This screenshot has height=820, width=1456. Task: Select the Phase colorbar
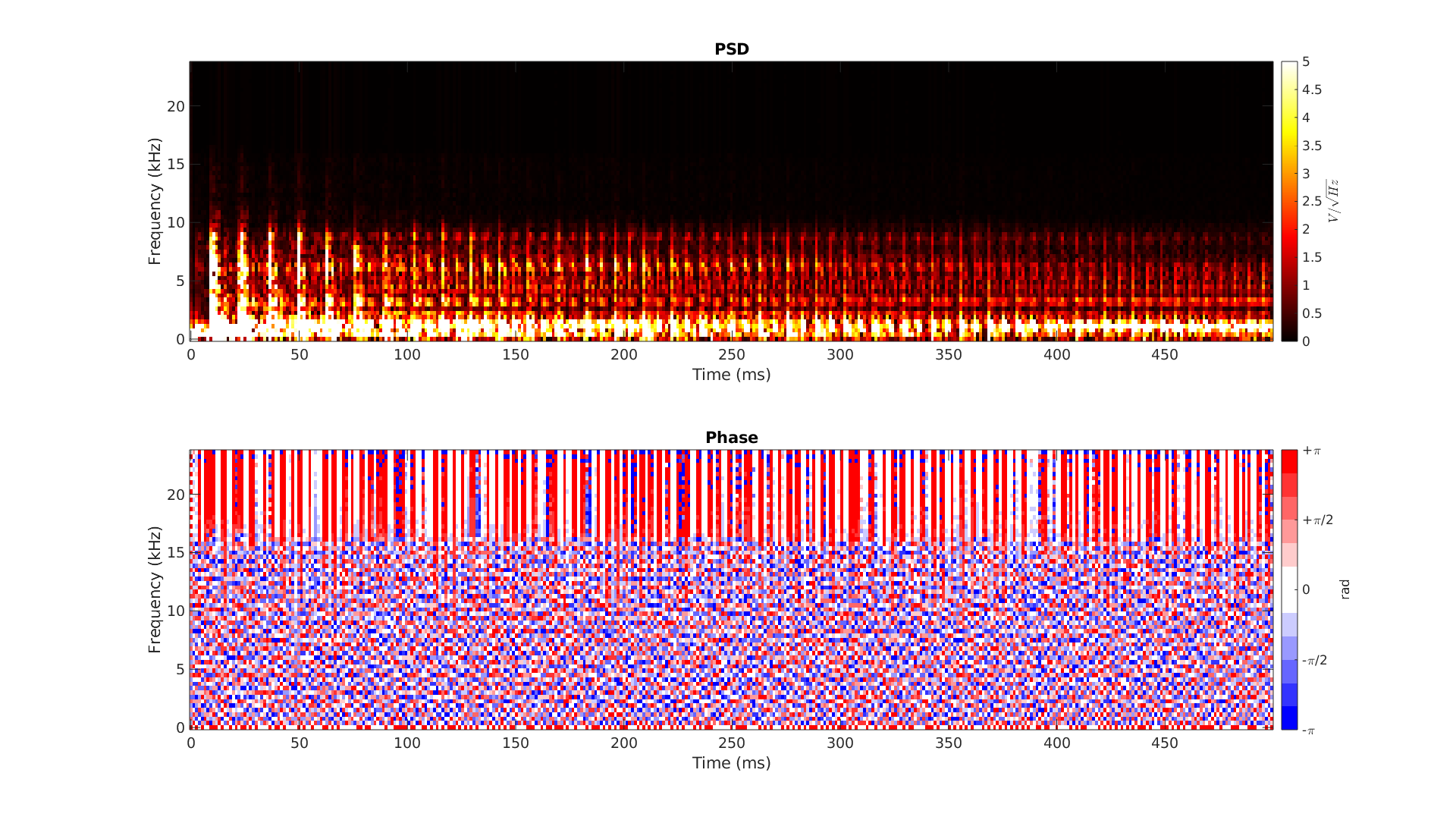click(1289, 589)
